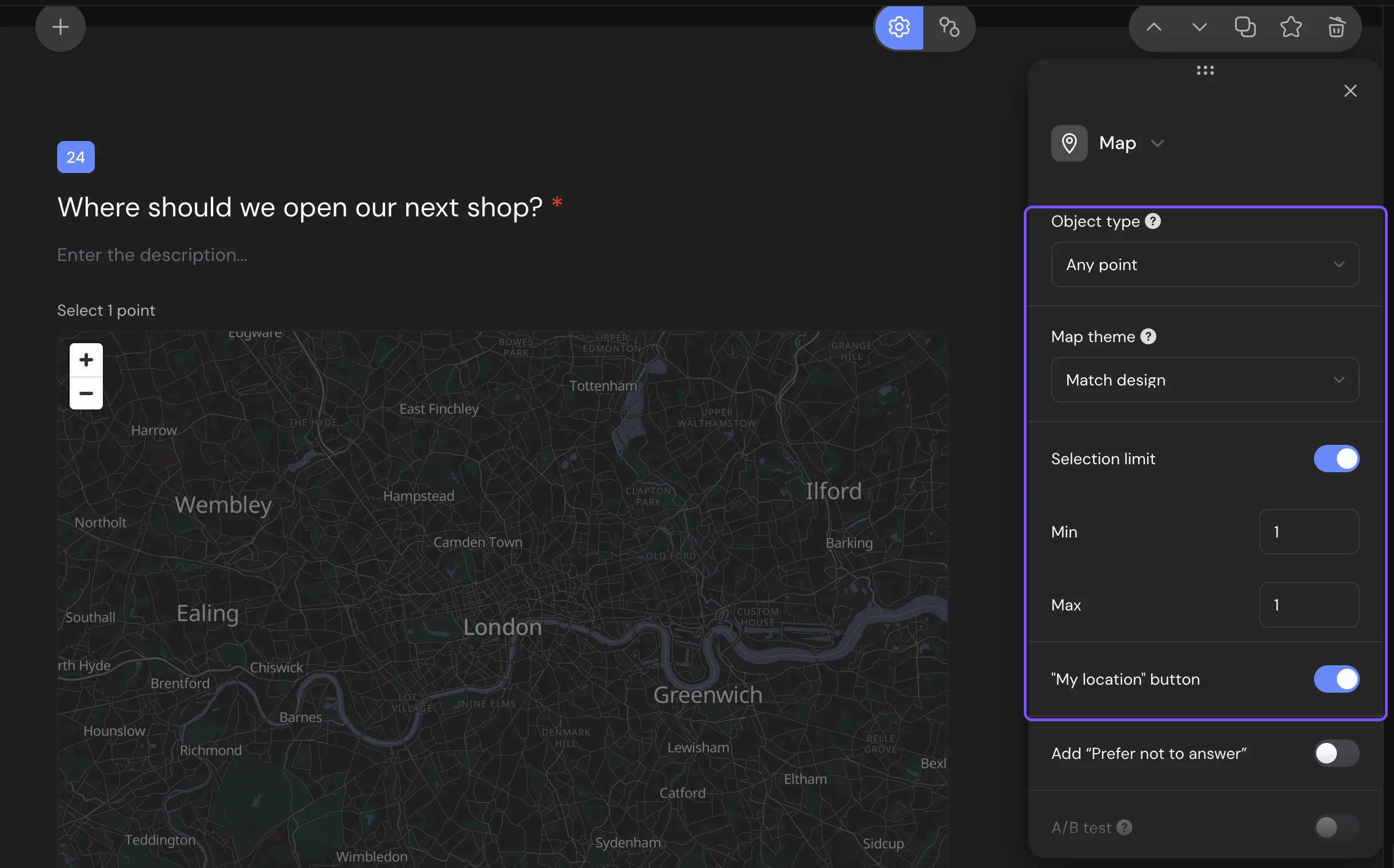Click the Greenwich label on the map
This screenshot has width=1394, height=868.
coord(708,695)
